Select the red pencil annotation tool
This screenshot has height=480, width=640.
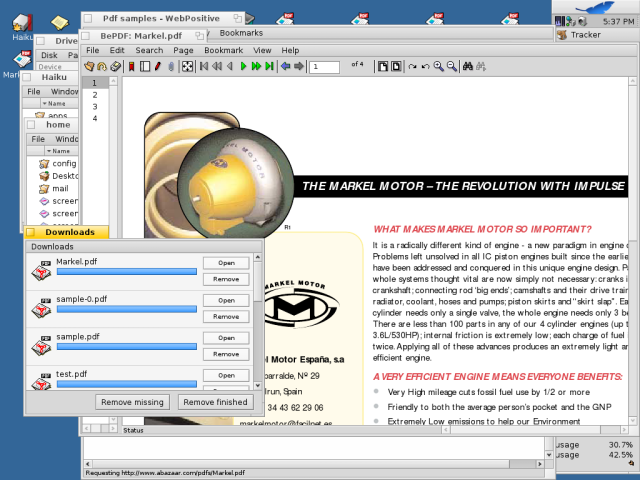pos(158,66)
